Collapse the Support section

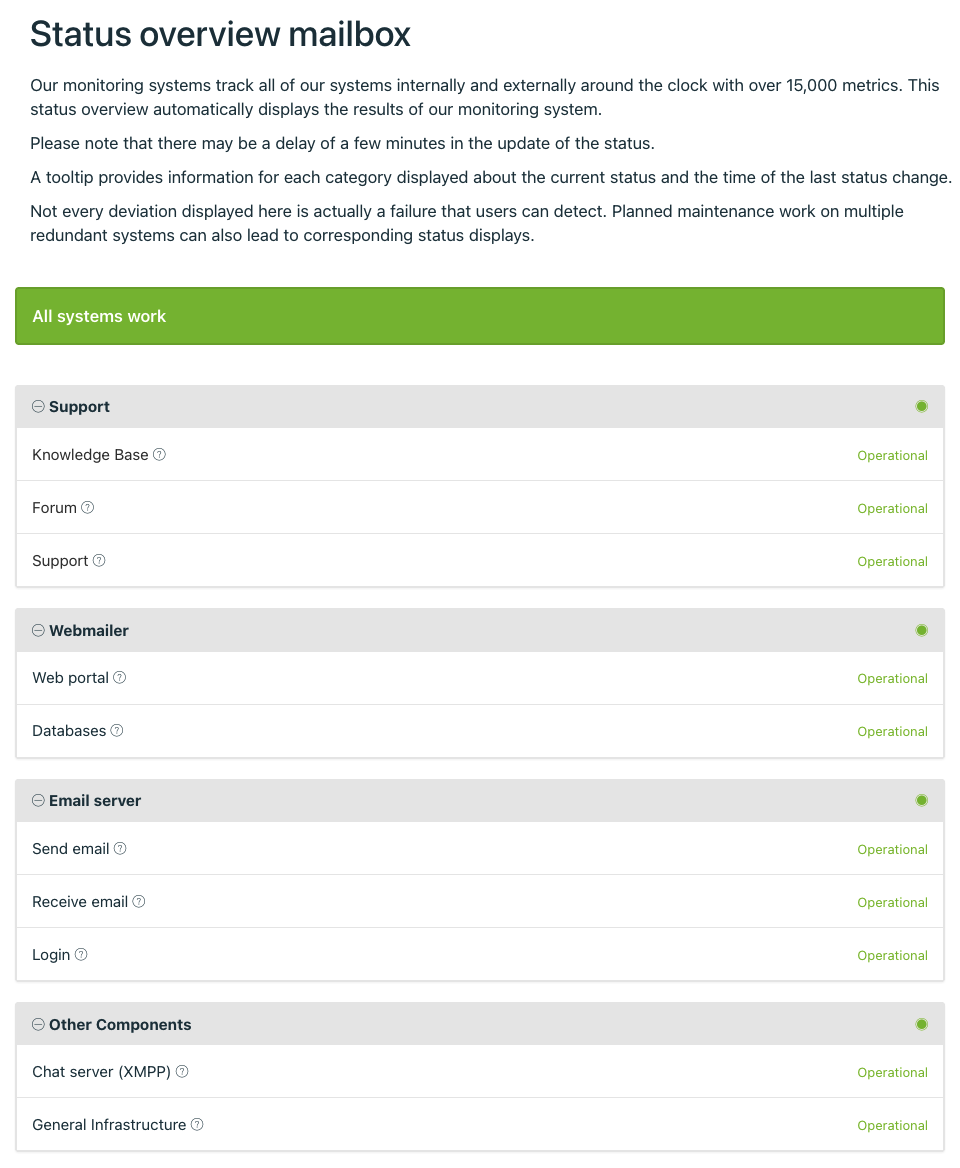(x=38, y=407)
